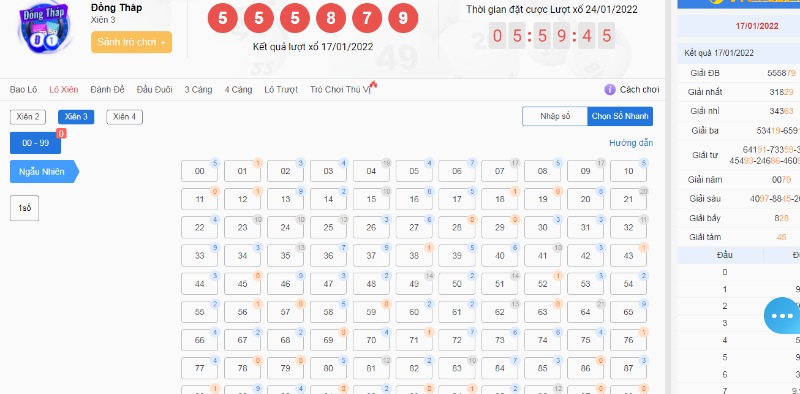800x394 pixels.
Task: Pick number 69 in the grid
Action: (328, 340)
